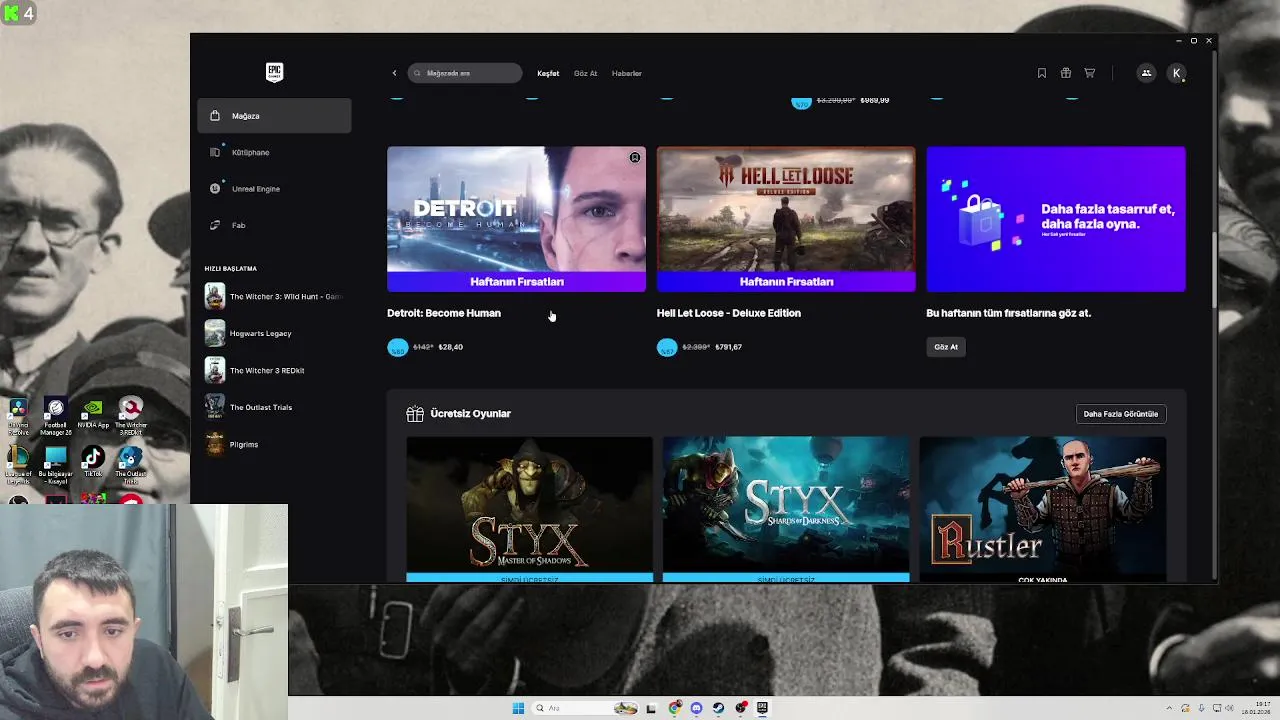Switch to the Keşfet tab
1280x720 pixels.
point(548,73)
